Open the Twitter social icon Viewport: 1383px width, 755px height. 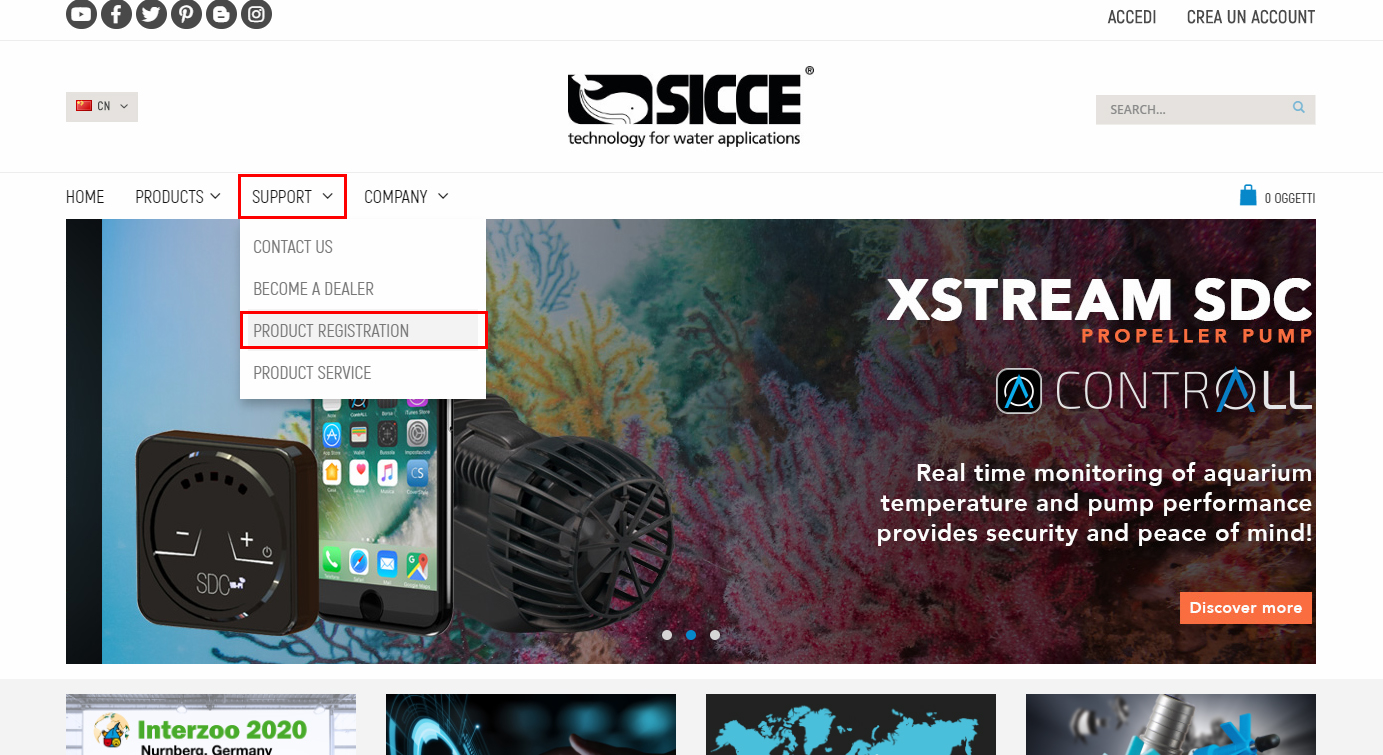pyautogui.click(x=151, y=14)
